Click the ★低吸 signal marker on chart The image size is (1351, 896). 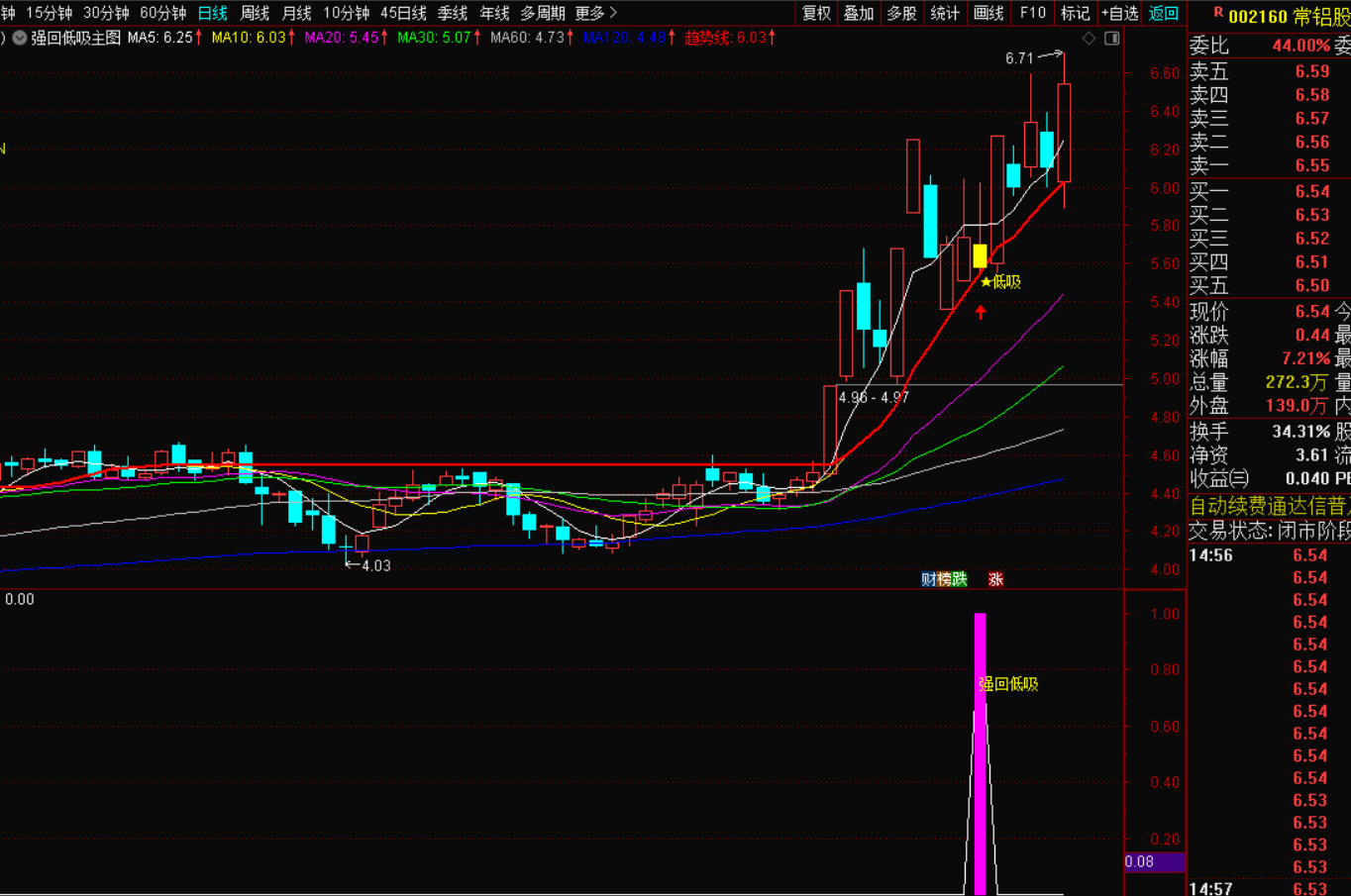1000,282
